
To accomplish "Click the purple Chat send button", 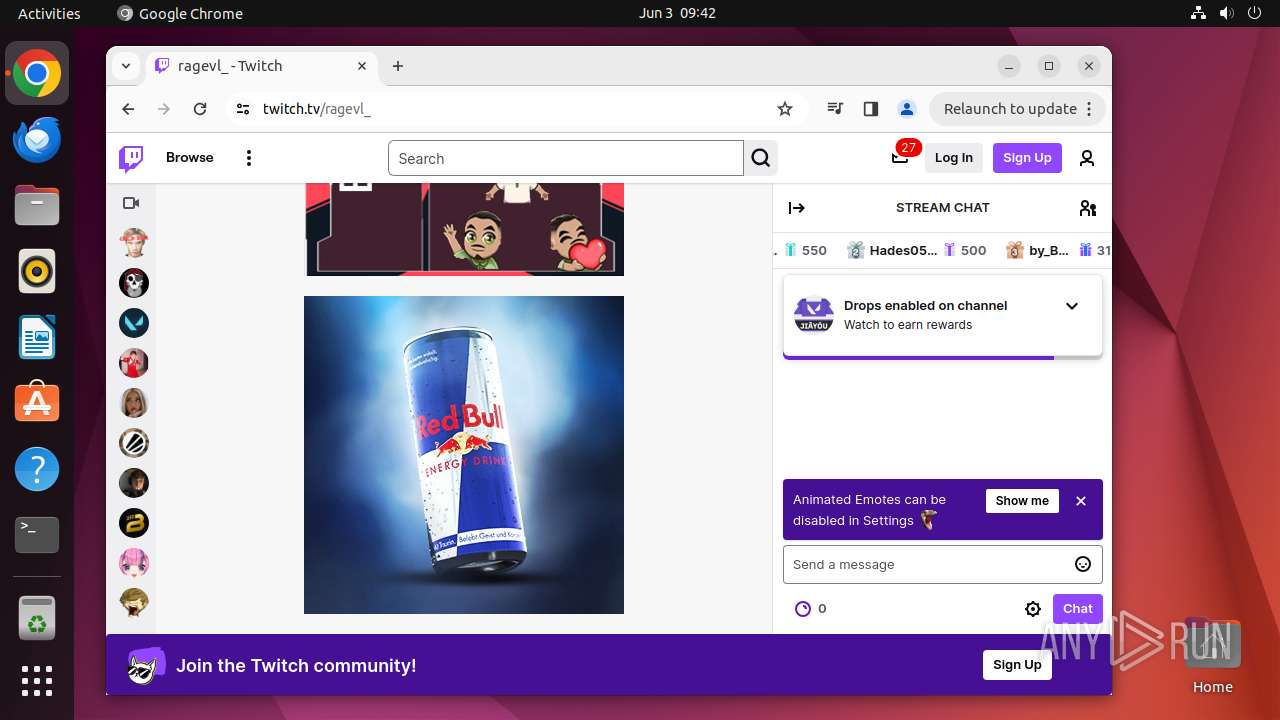I will pos(1077,609).
